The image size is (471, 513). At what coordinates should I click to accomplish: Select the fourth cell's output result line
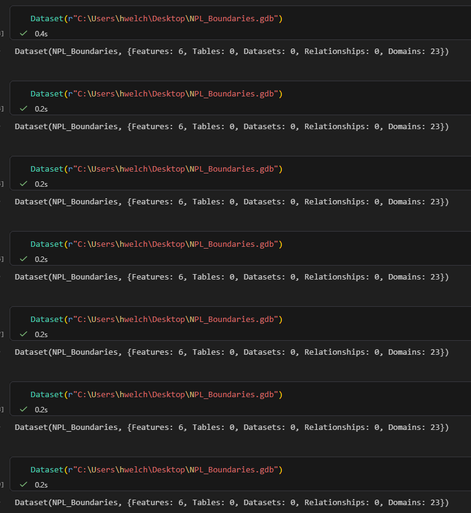pyautogui.click(x=232, y=277)
